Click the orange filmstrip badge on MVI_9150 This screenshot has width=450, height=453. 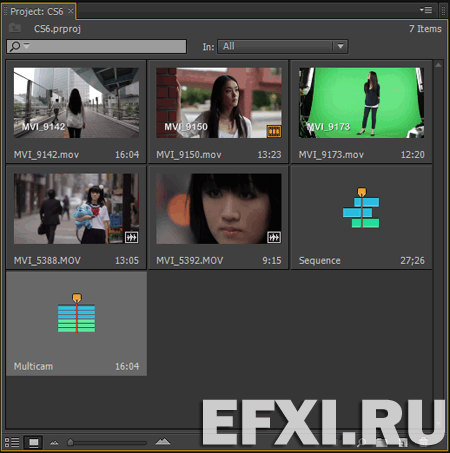tap(274, 131)
